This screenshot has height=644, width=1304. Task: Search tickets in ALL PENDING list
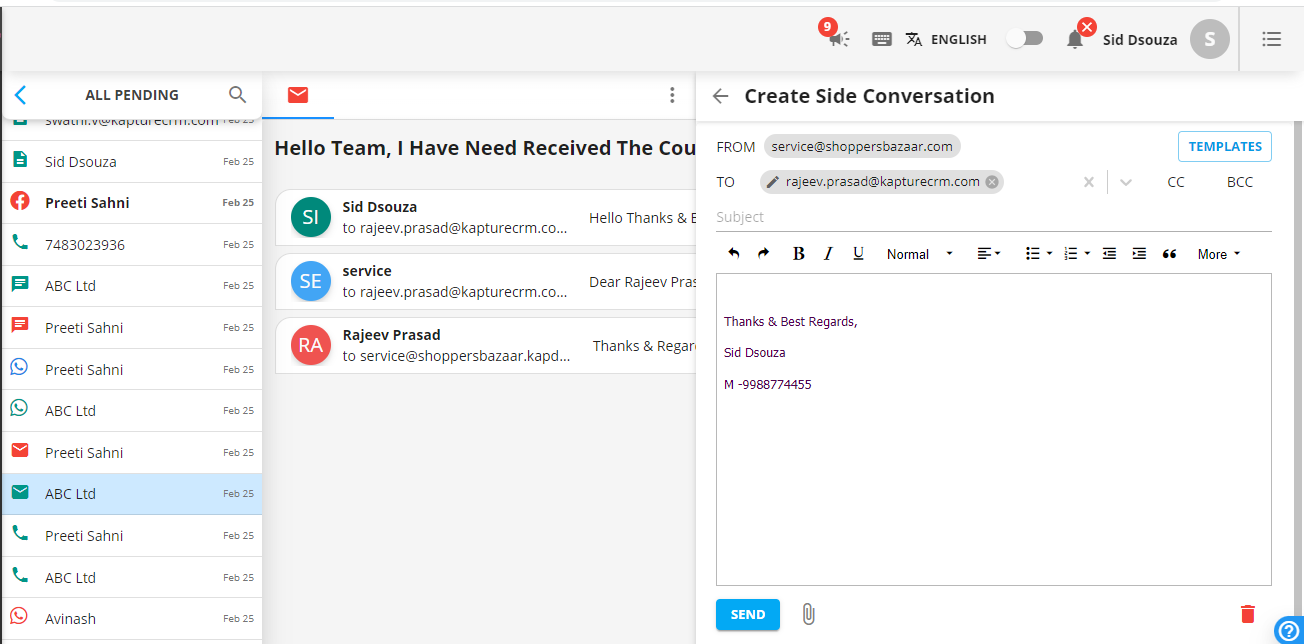pyautogui.click(x=237, y=95)
